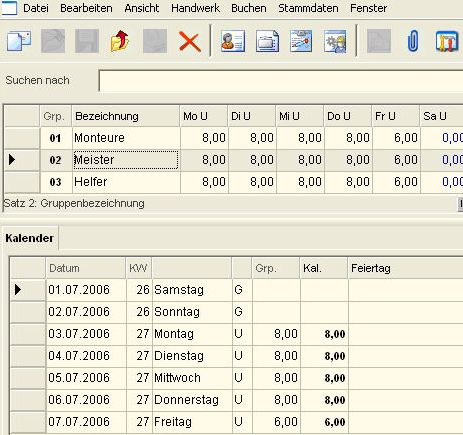Select the Kalender tab

coord(30,238)
